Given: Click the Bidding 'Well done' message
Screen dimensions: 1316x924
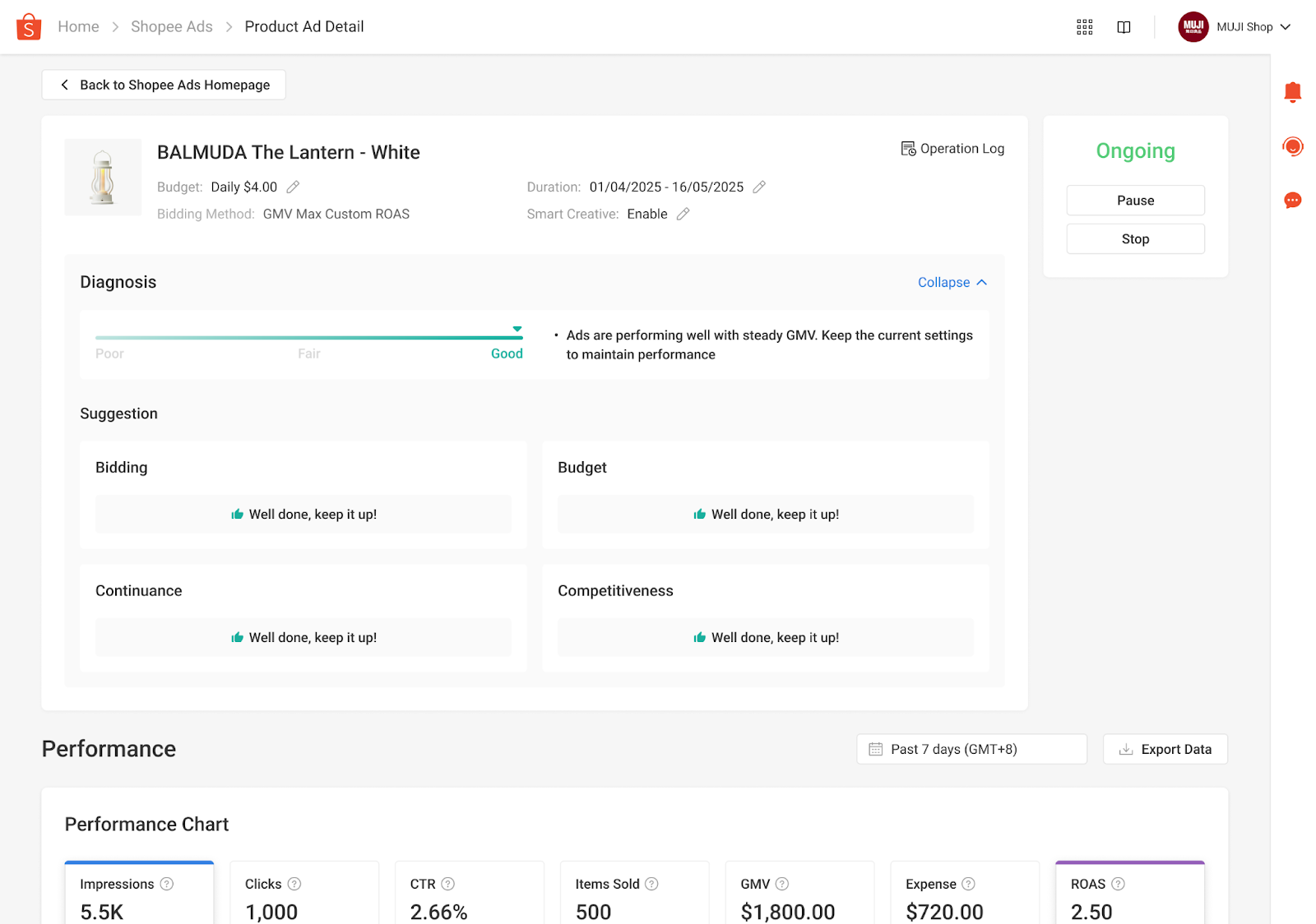Looking at the screenshot, I should [304, 514].
